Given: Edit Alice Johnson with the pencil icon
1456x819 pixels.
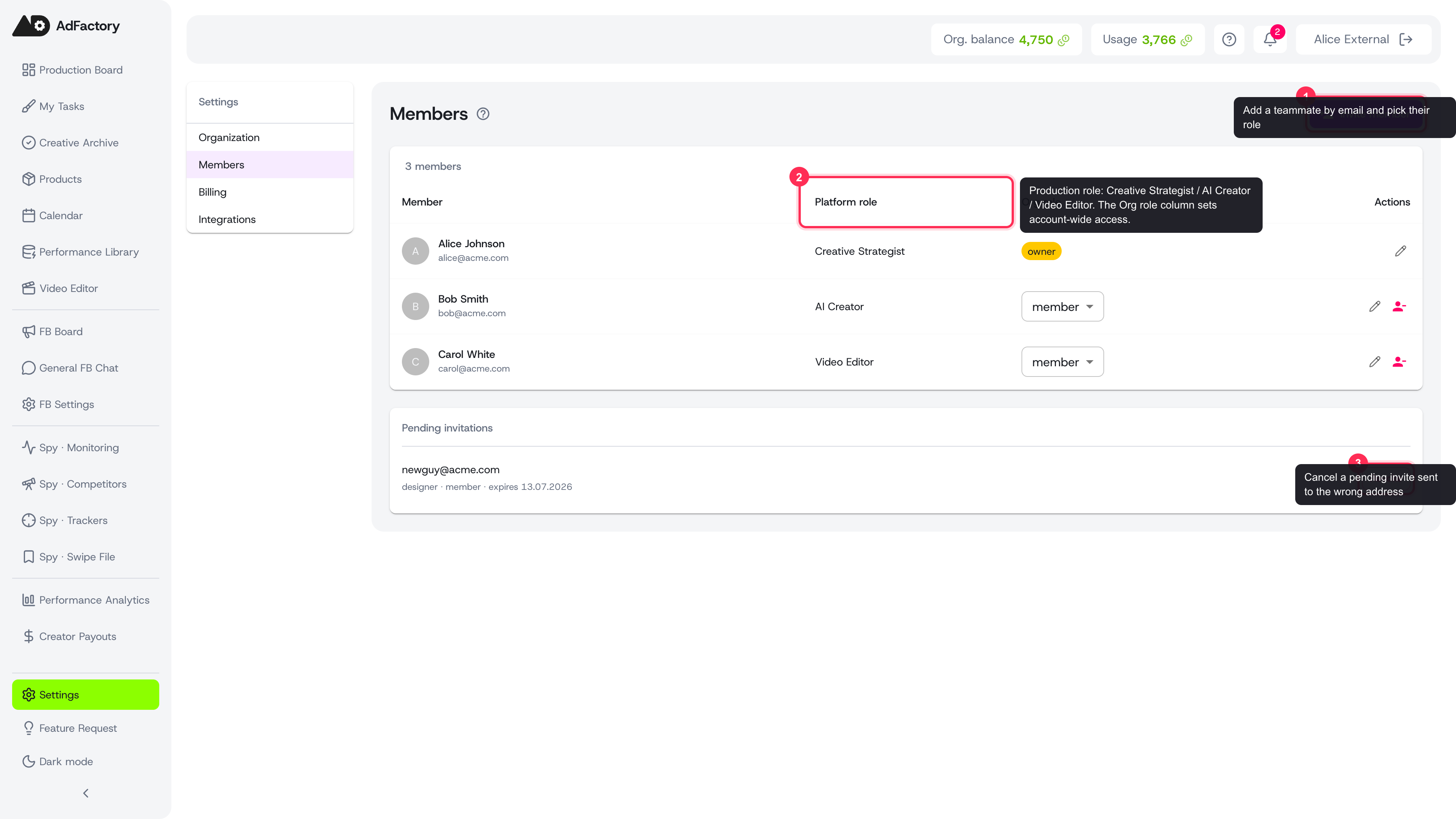Looking at the screenshot, I should click(x=1400, y=251).
